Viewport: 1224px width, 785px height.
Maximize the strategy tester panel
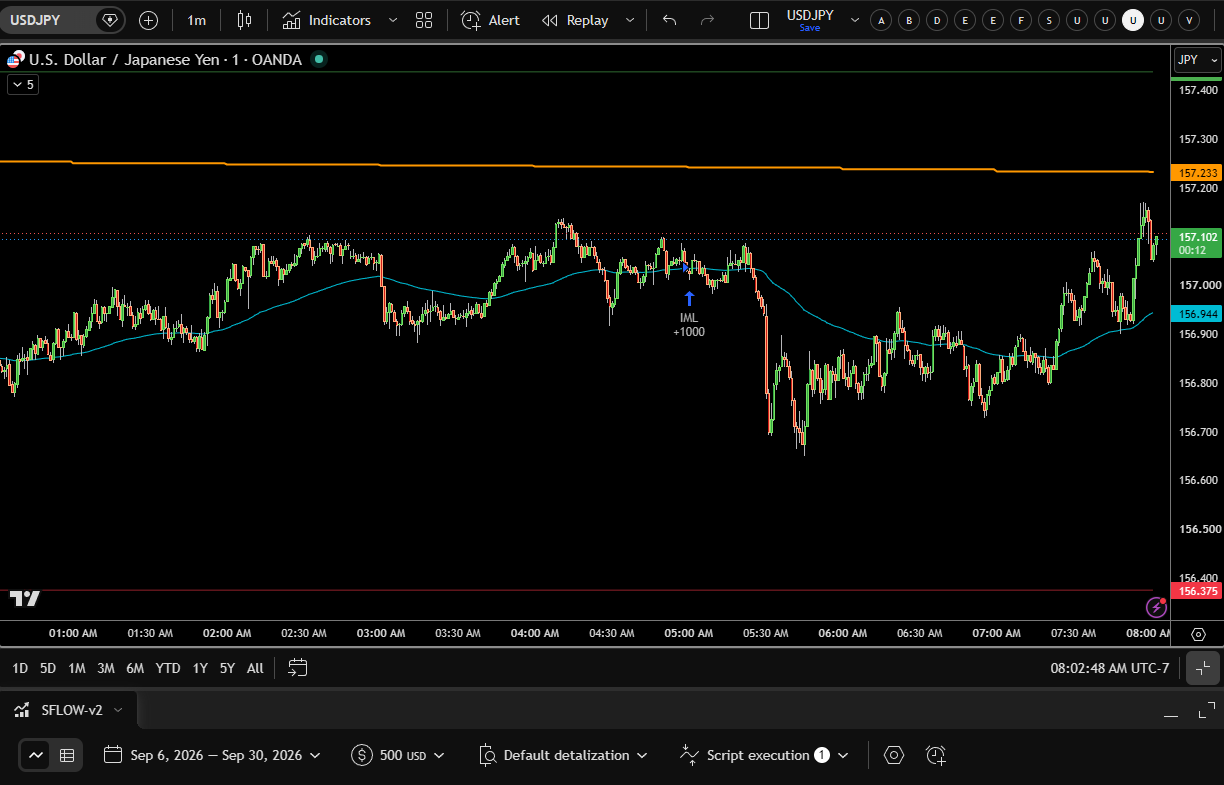point(1205,711)
